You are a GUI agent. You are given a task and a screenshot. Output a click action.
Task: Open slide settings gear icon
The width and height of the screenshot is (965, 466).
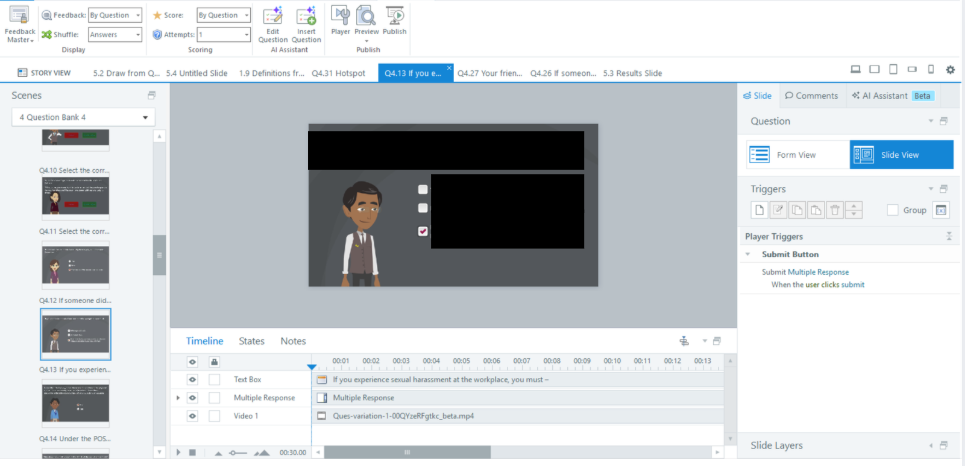click(x=950, y=70)
